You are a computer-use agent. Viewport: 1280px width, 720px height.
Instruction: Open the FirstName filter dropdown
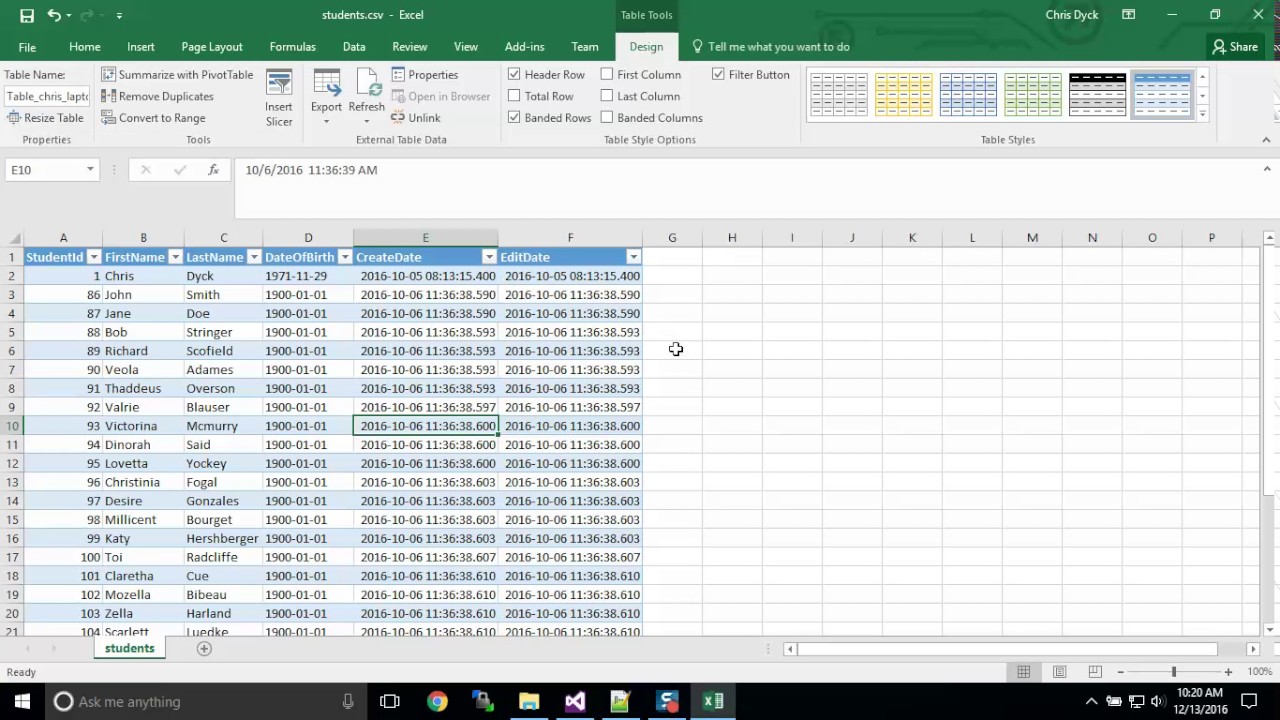click(x=175, y=257)
